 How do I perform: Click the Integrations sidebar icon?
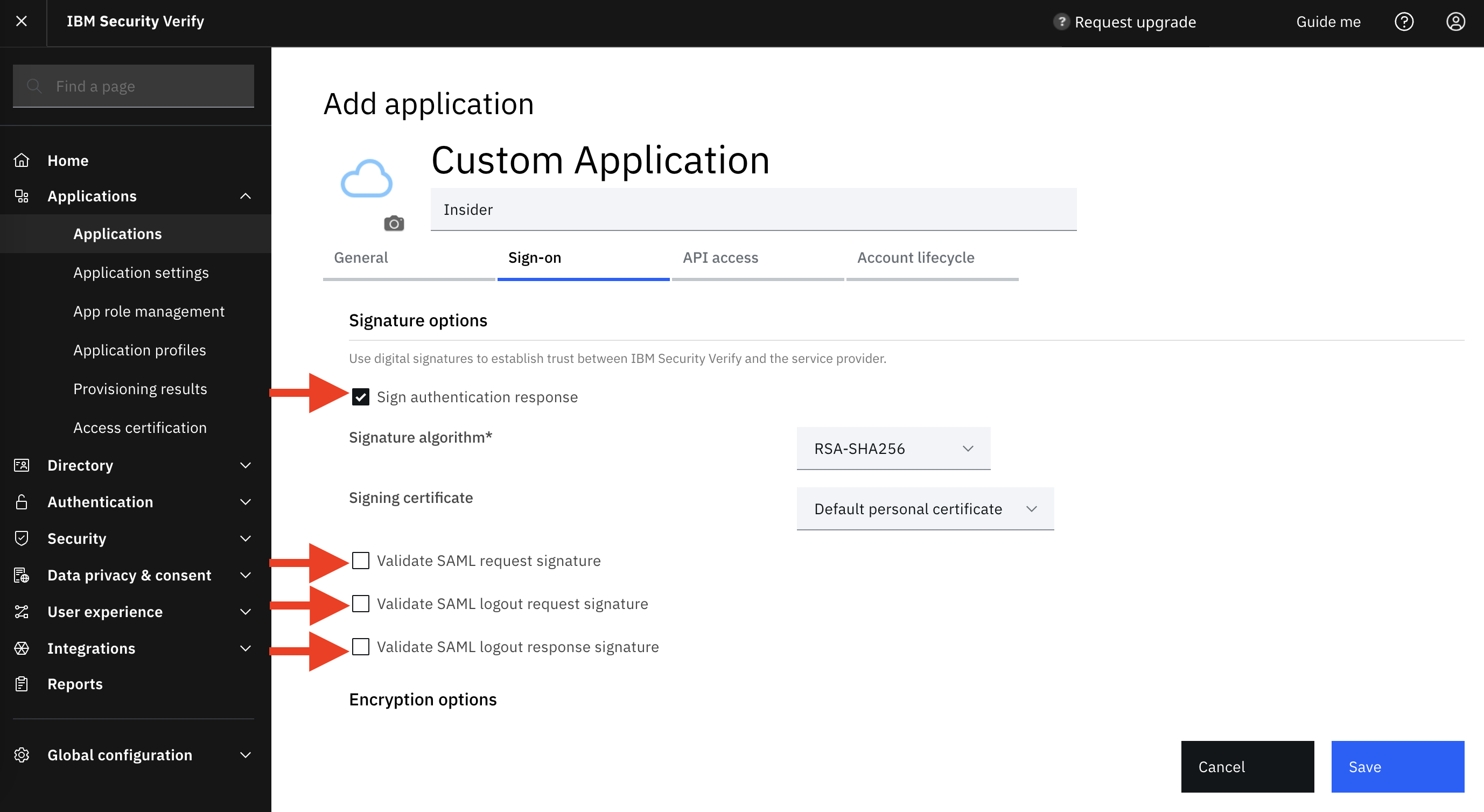click(x=22, y=648)
